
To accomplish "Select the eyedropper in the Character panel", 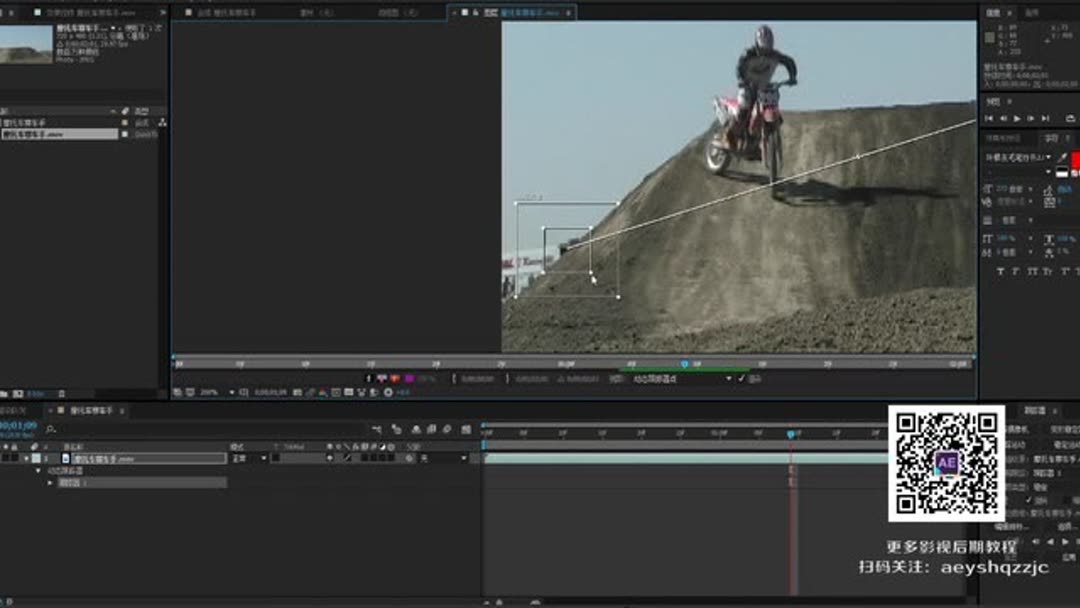I will pyautogui.click(x=1062, y=158).
